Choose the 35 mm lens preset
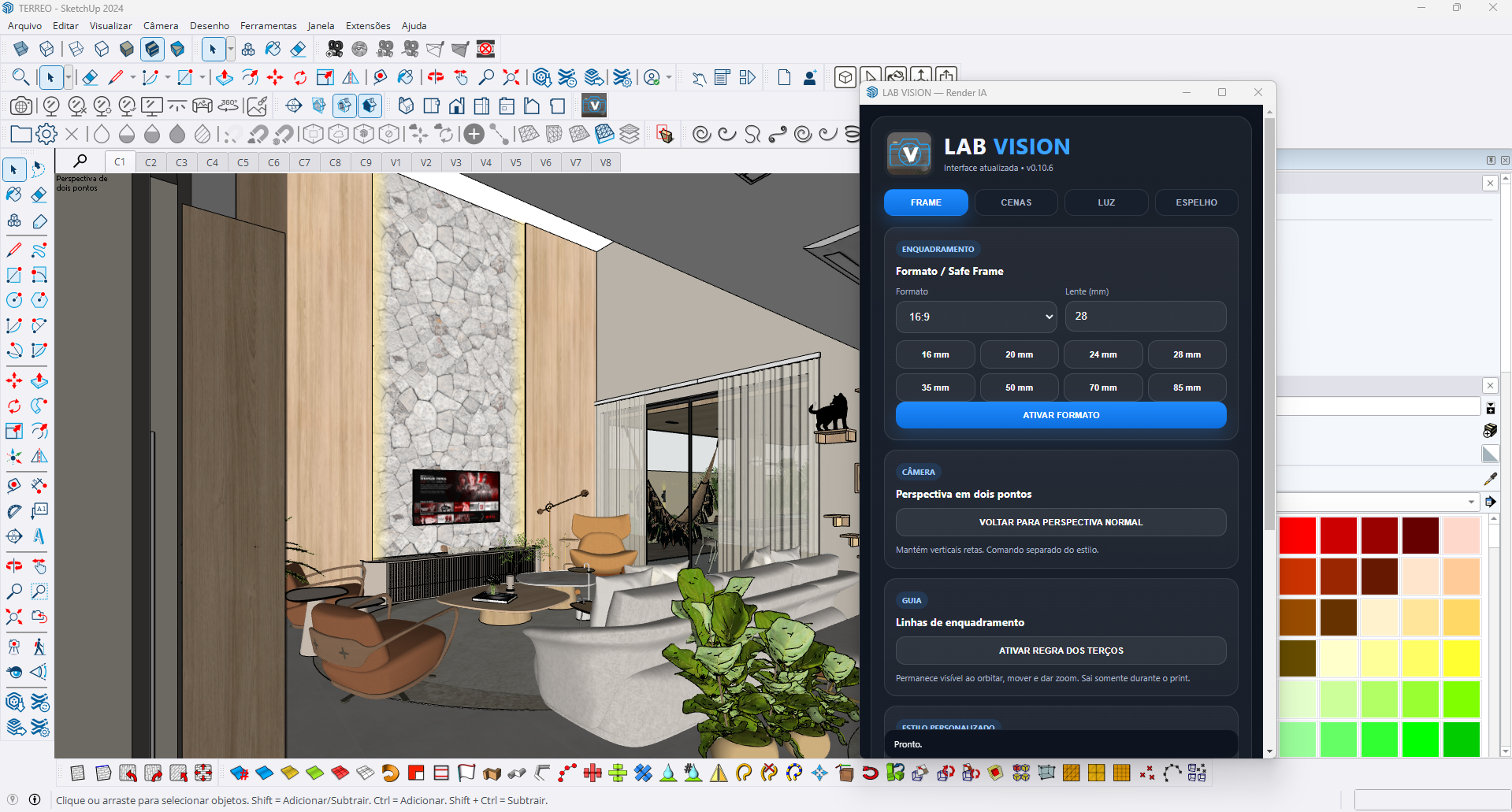Screen dimensions: 1512x812 click(935, 387)
